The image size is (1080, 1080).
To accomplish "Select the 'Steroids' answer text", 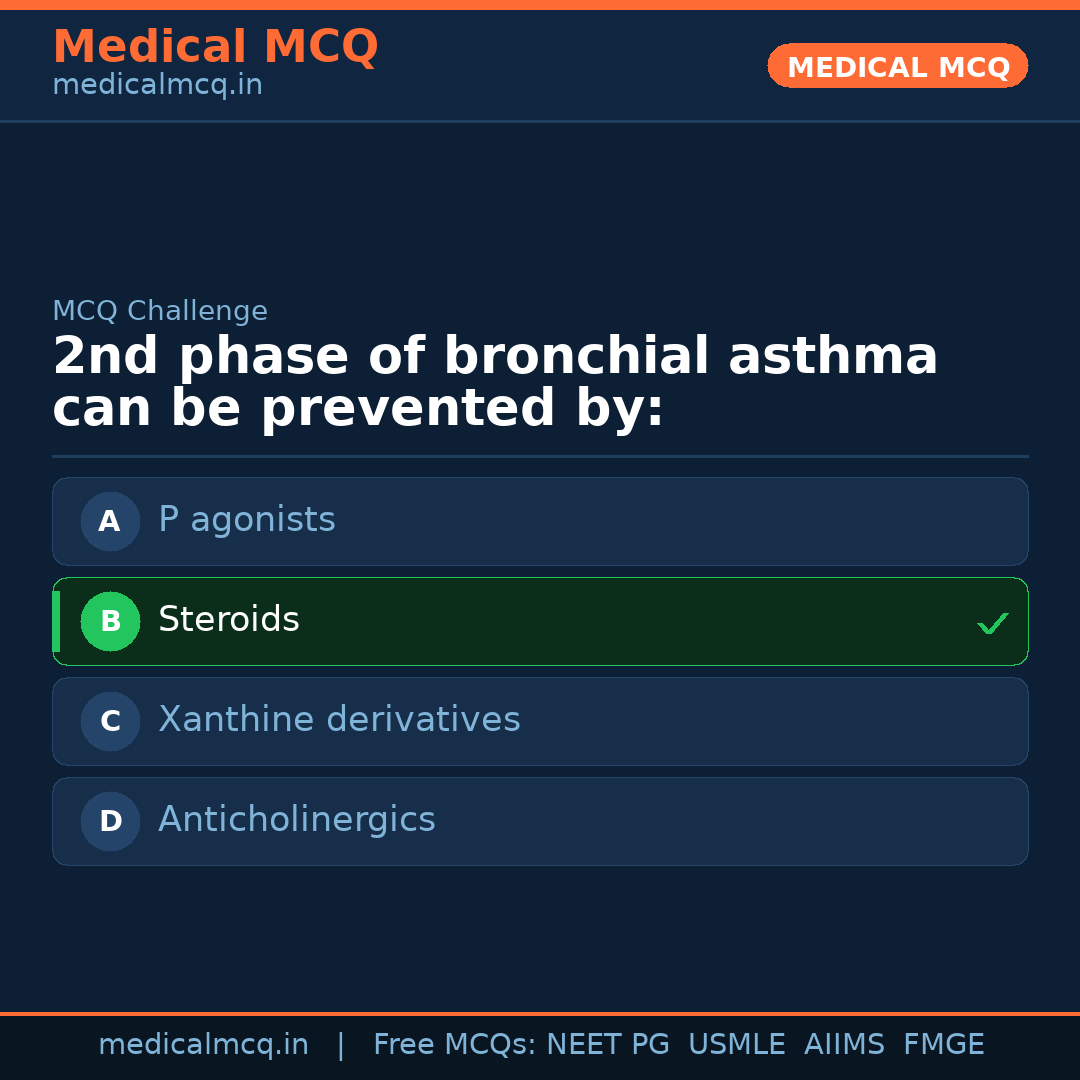I will click(229, 620).
